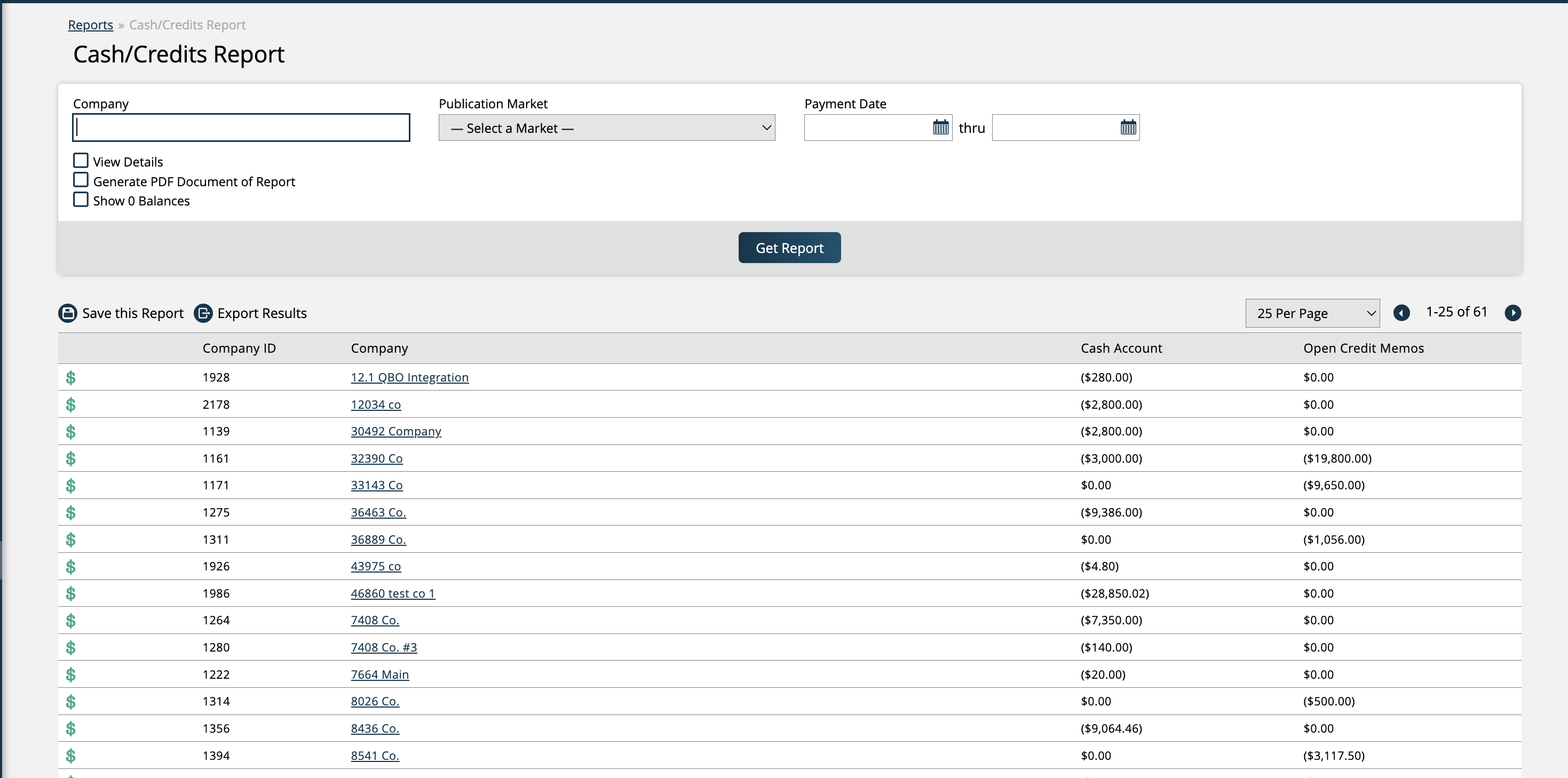Go to the next results page arrow
Viewport: 1568px width, 778px height.
coord(1512,313)
